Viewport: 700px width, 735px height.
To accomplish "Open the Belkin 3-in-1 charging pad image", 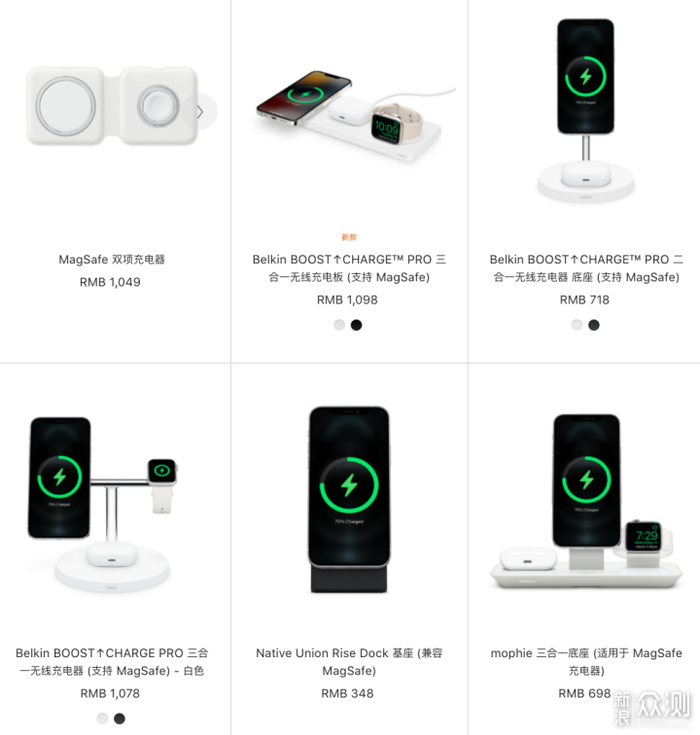I will click(x=354, y=116).
